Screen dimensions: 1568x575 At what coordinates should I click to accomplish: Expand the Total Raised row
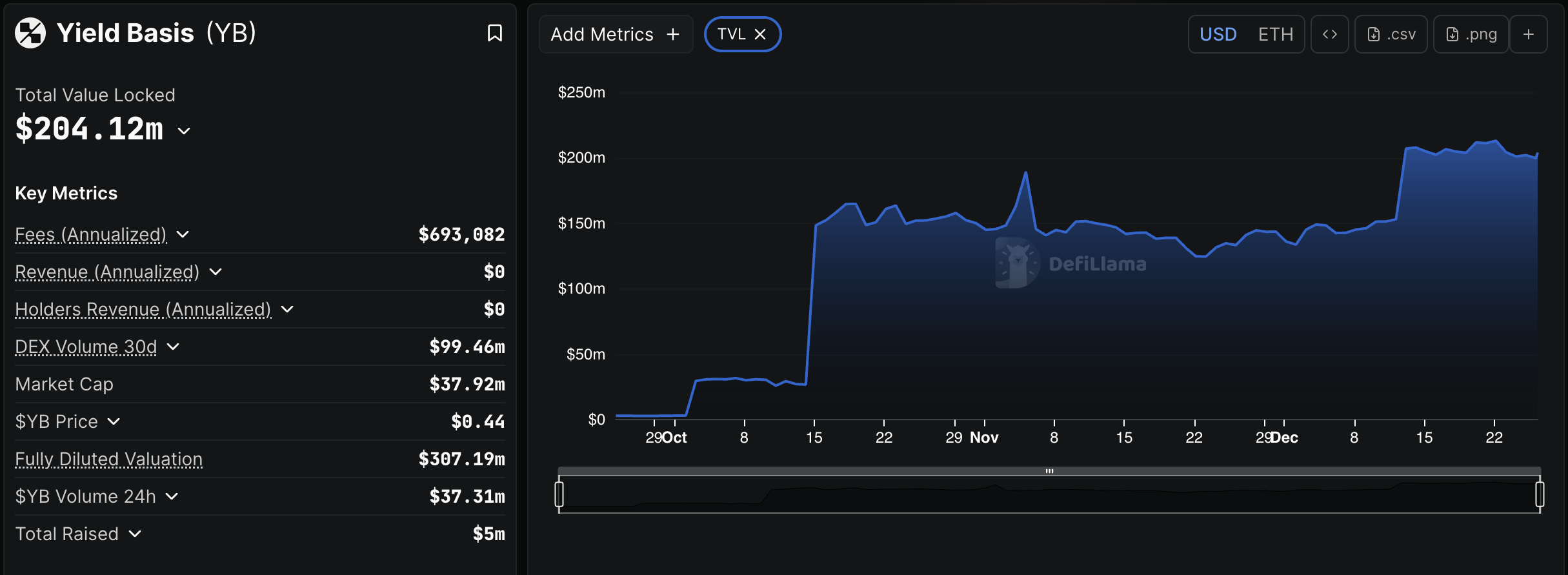coord(135,534)
